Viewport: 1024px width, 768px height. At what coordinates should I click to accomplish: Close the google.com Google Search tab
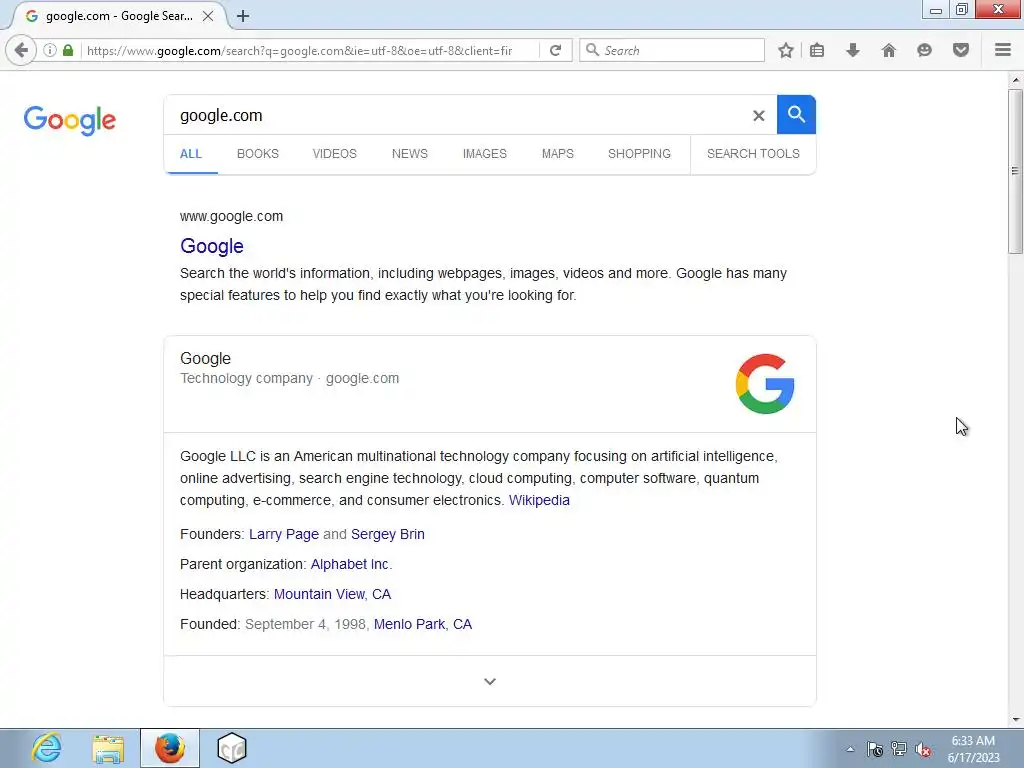208,16
